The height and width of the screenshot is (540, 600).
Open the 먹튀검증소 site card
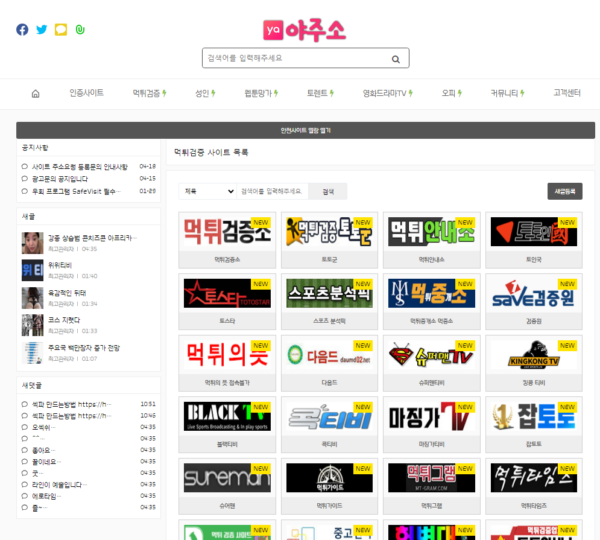point(227,240)
